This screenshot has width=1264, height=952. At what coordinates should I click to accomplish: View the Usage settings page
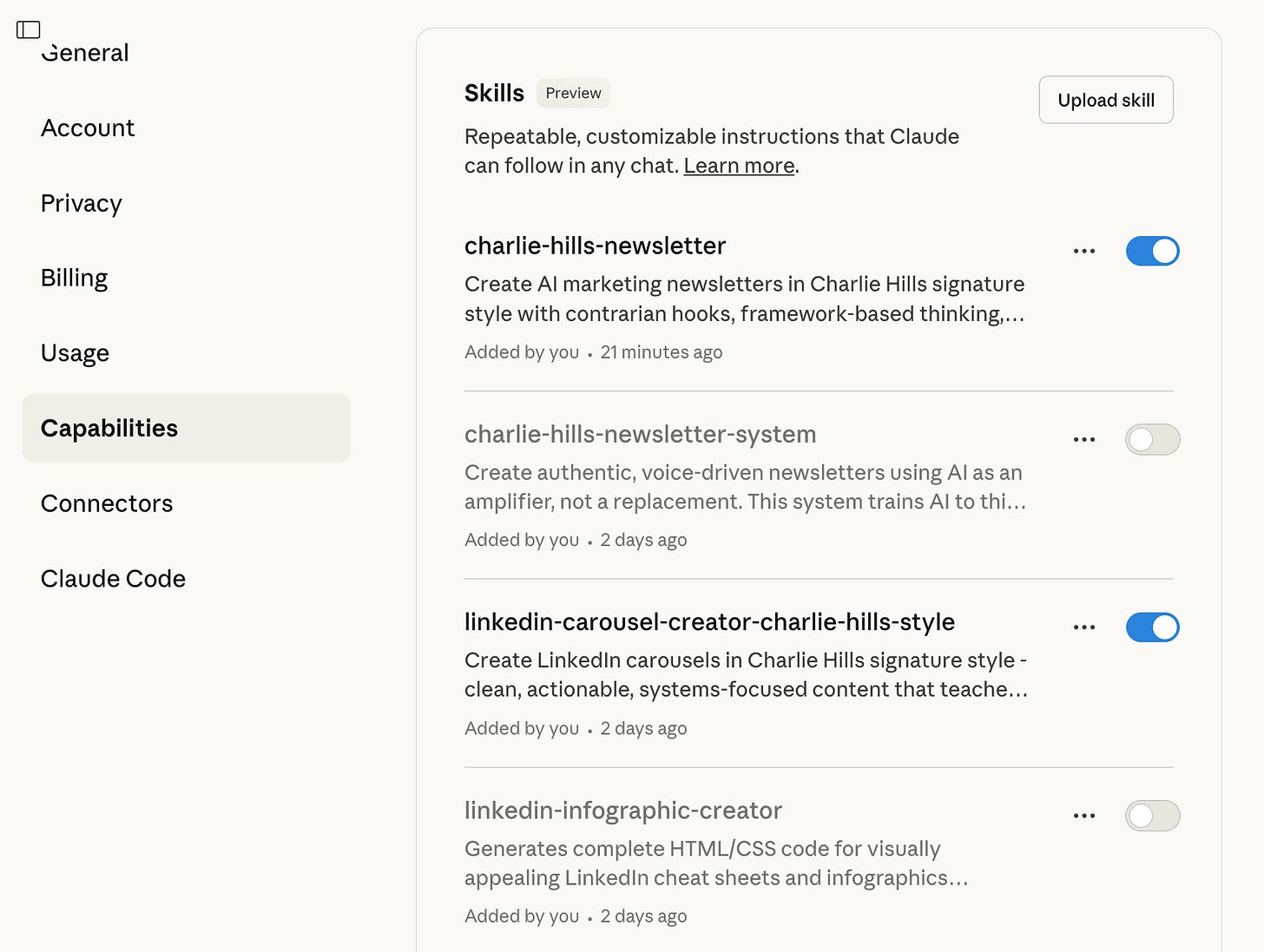point(76,353)
